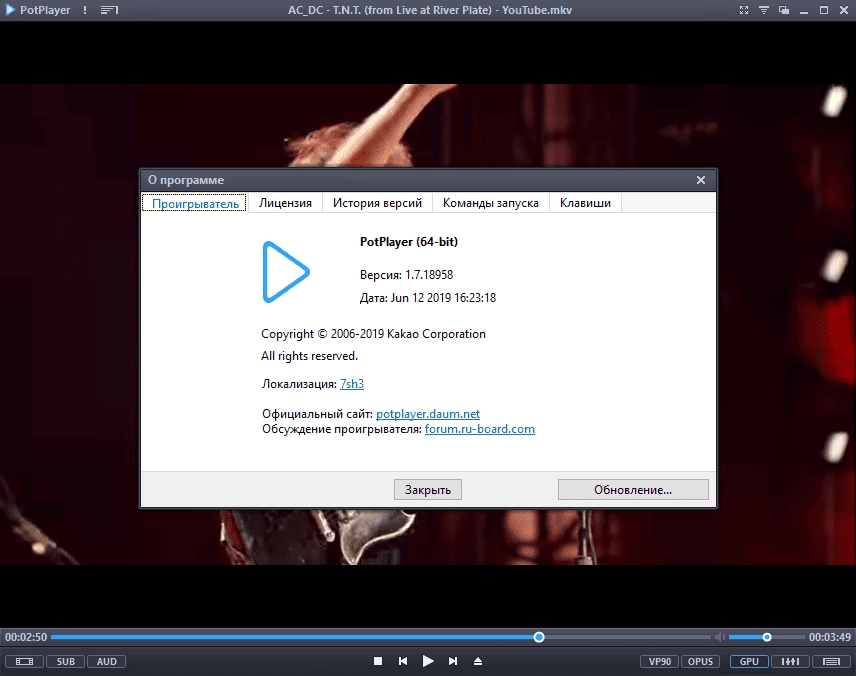Open the forum.ru-board.com link
The width and height of the screenshot is (856, 676).
(x=480, y=429)
